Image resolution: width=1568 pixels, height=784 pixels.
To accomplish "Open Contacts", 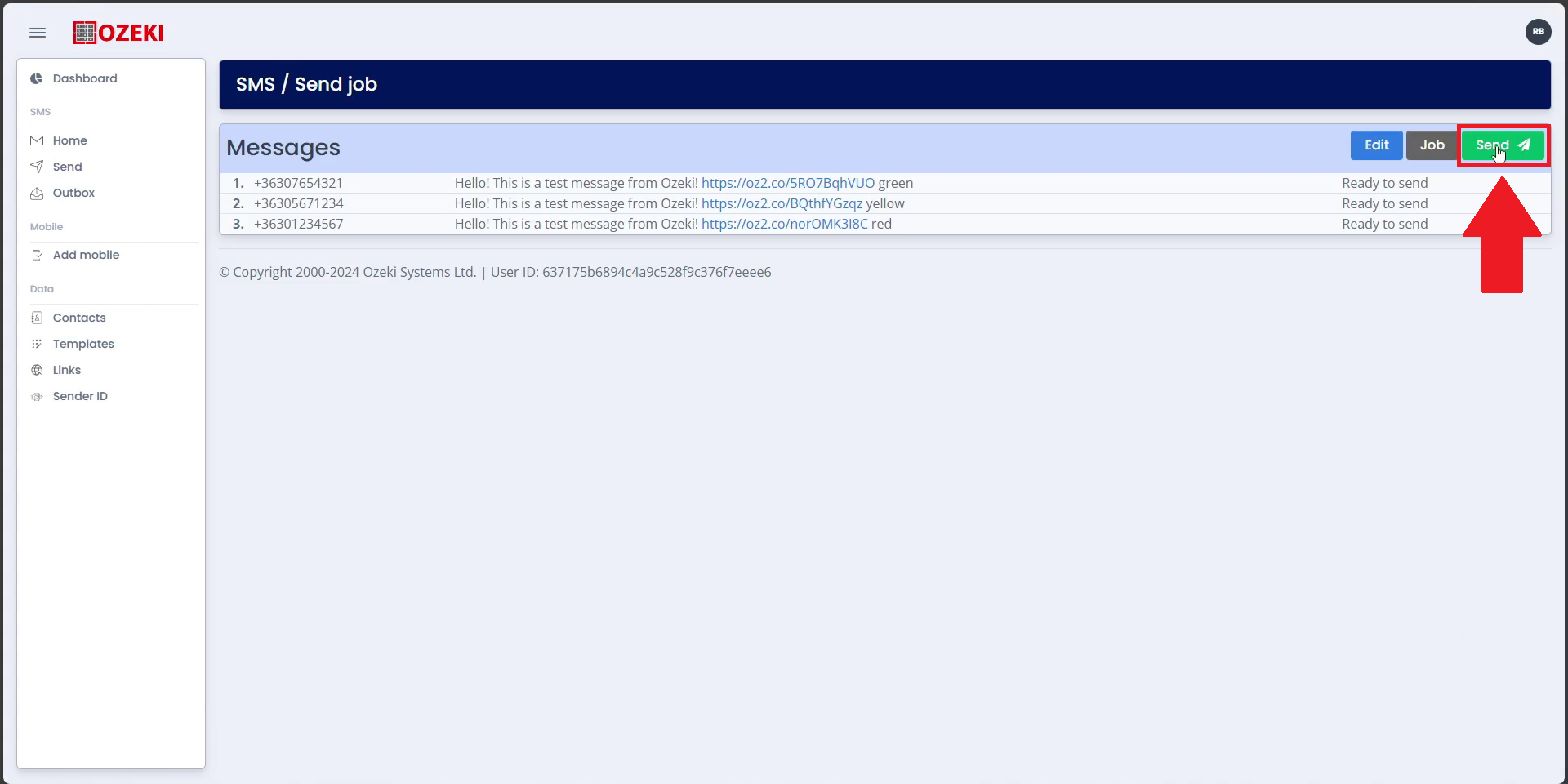I will 79,318.
